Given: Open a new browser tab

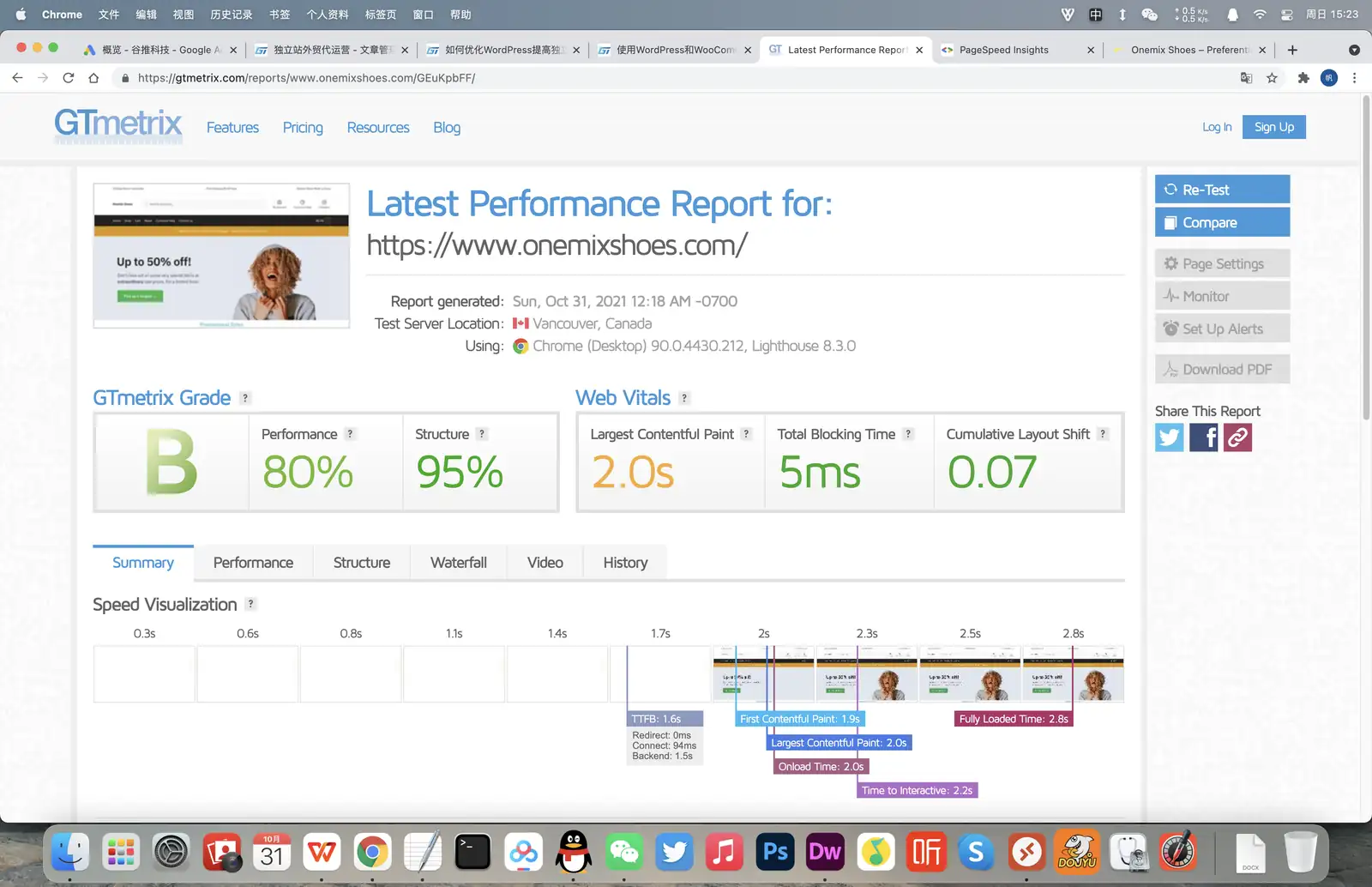Looking at the screenshot, I should click(1292, 50).
